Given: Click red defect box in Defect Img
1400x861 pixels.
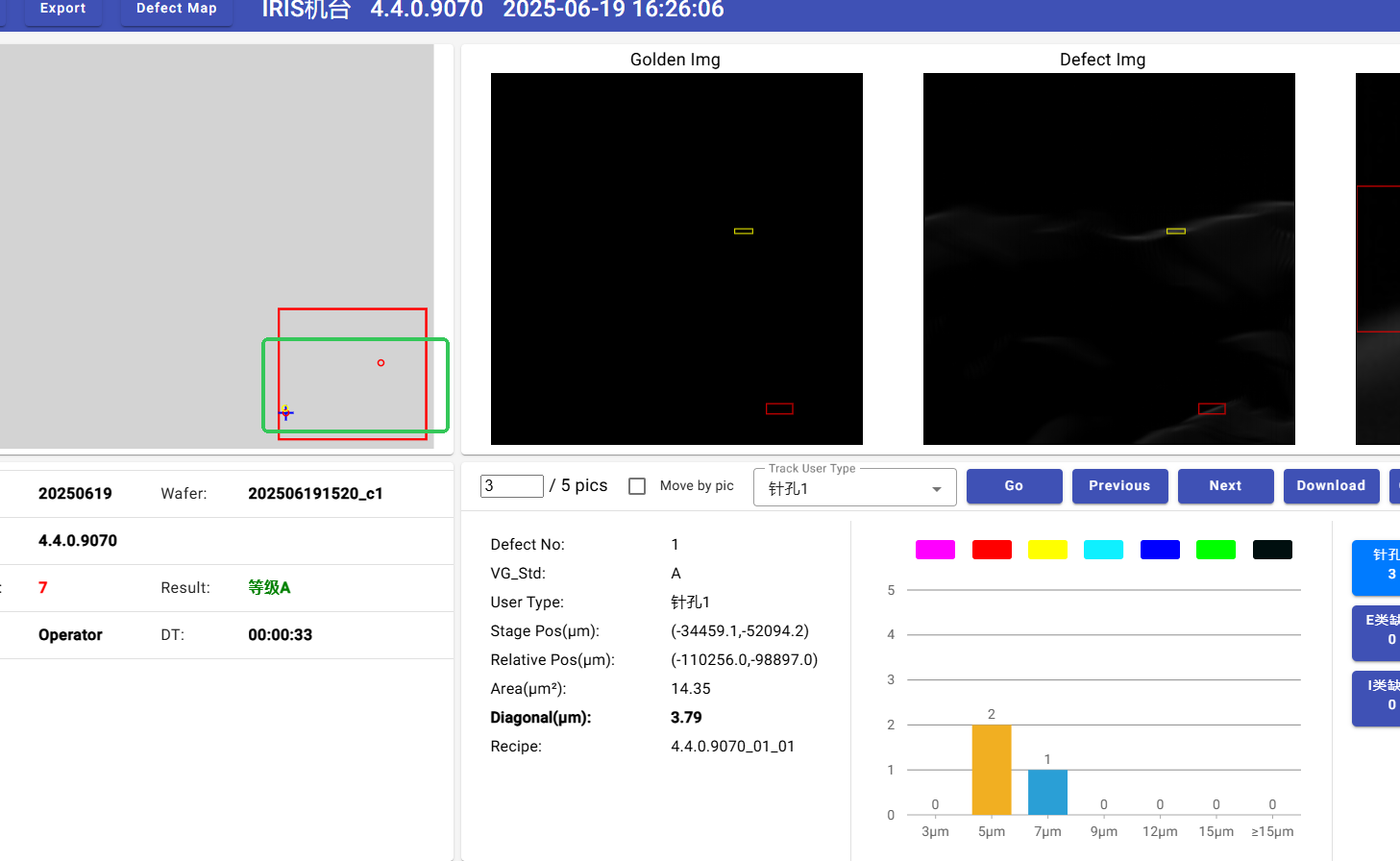Looking at the screenshot, I should pos(1212,408).
